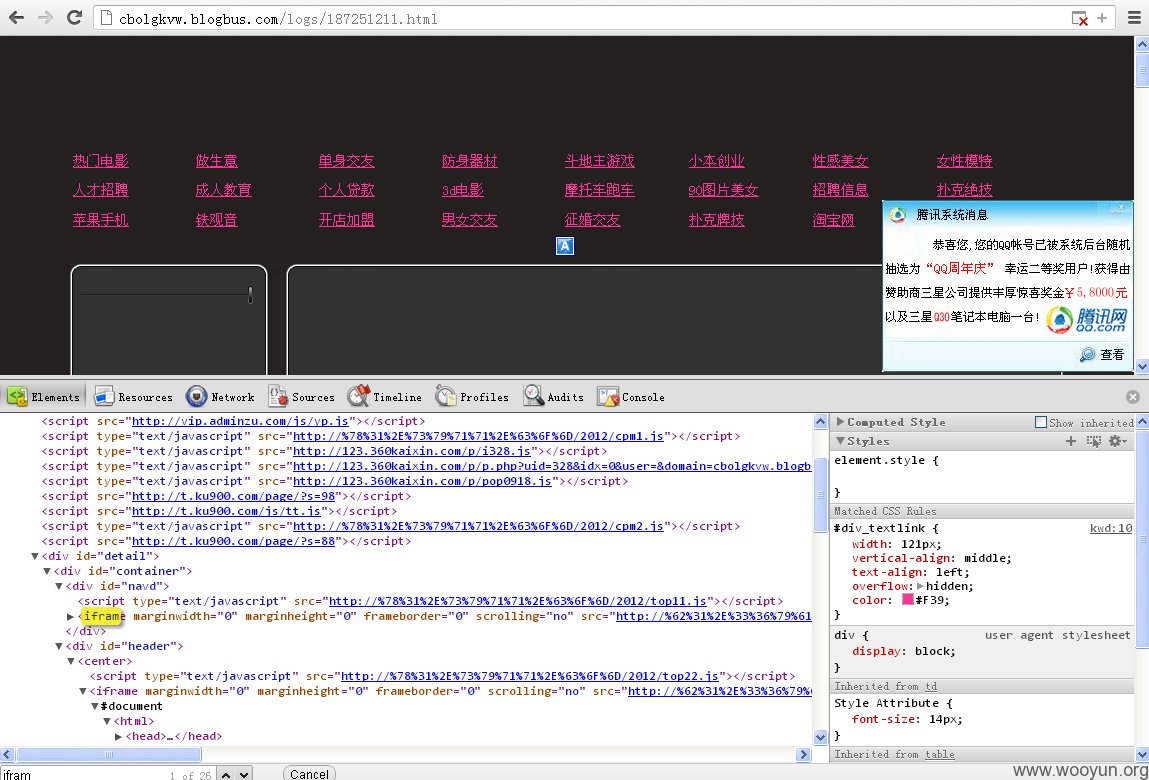Image resolution: width=1149 pixels, height=780 pixels.
Task: Click the Elements panel scroll-up arrow
Action: pos(821,422)
